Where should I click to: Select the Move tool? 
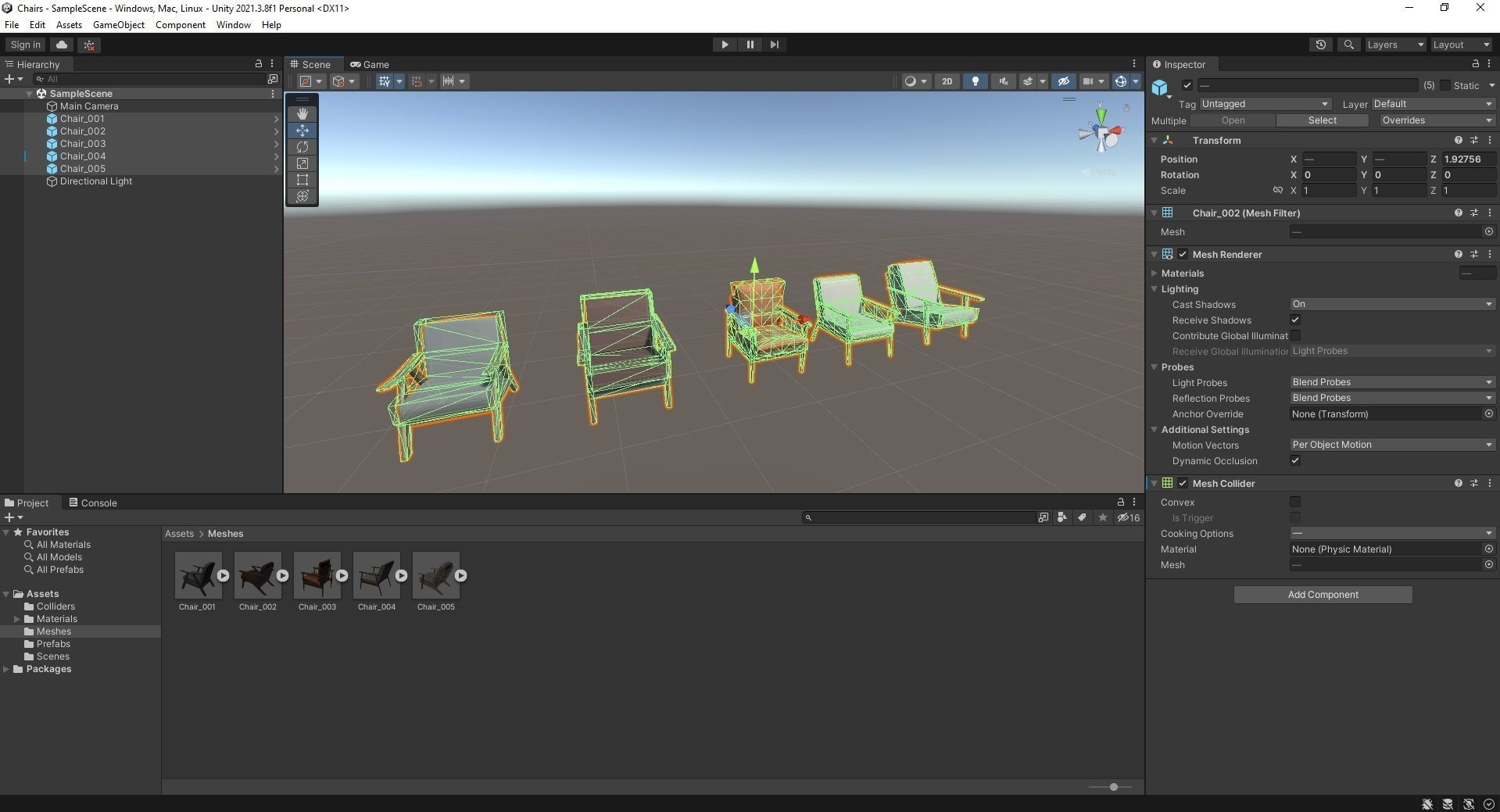click(303, 131)
